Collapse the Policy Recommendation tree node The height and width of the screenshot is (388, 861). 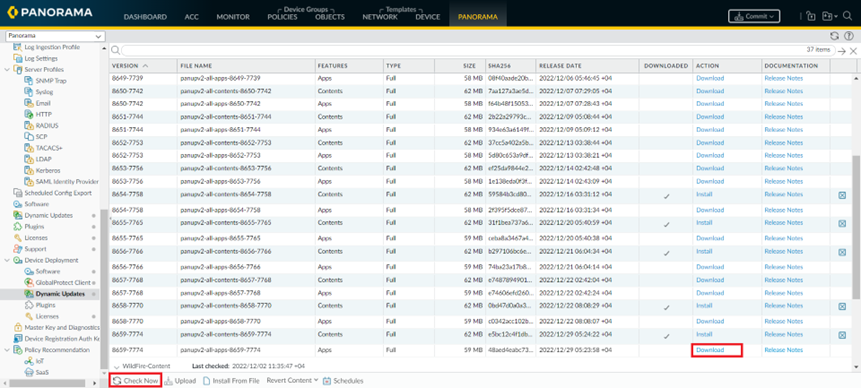click(x=7, y=350)
